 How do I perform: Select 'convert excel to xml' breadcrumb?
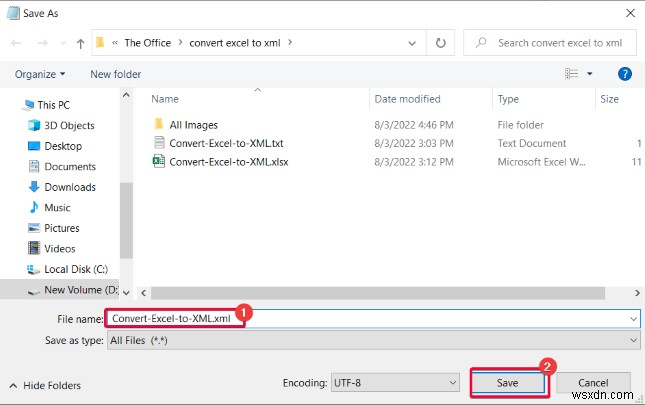tap(234, 43)
